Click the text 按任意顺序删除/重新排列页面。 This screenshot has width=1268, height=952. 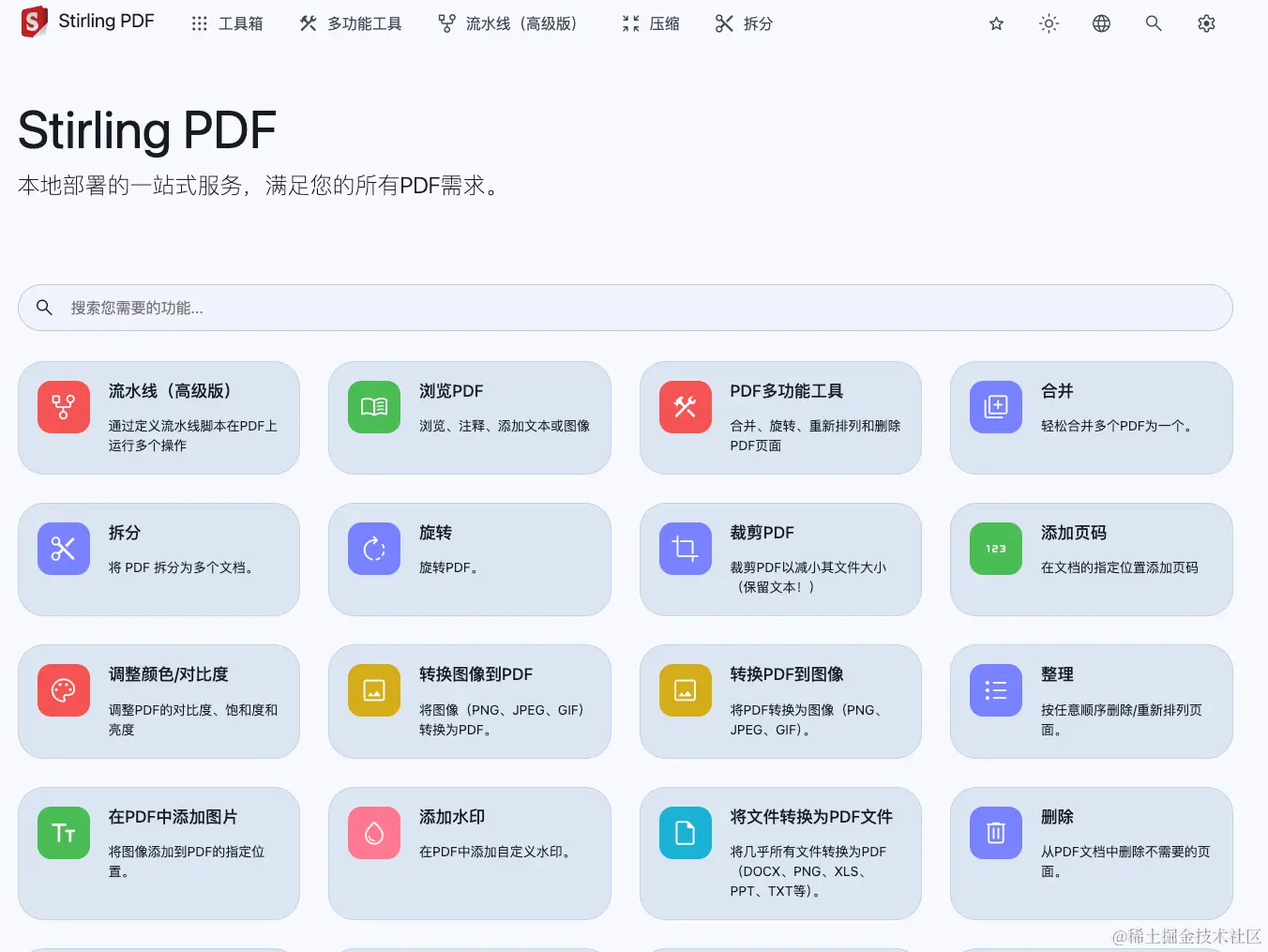pyautogui.click(x=1122, y=719)
